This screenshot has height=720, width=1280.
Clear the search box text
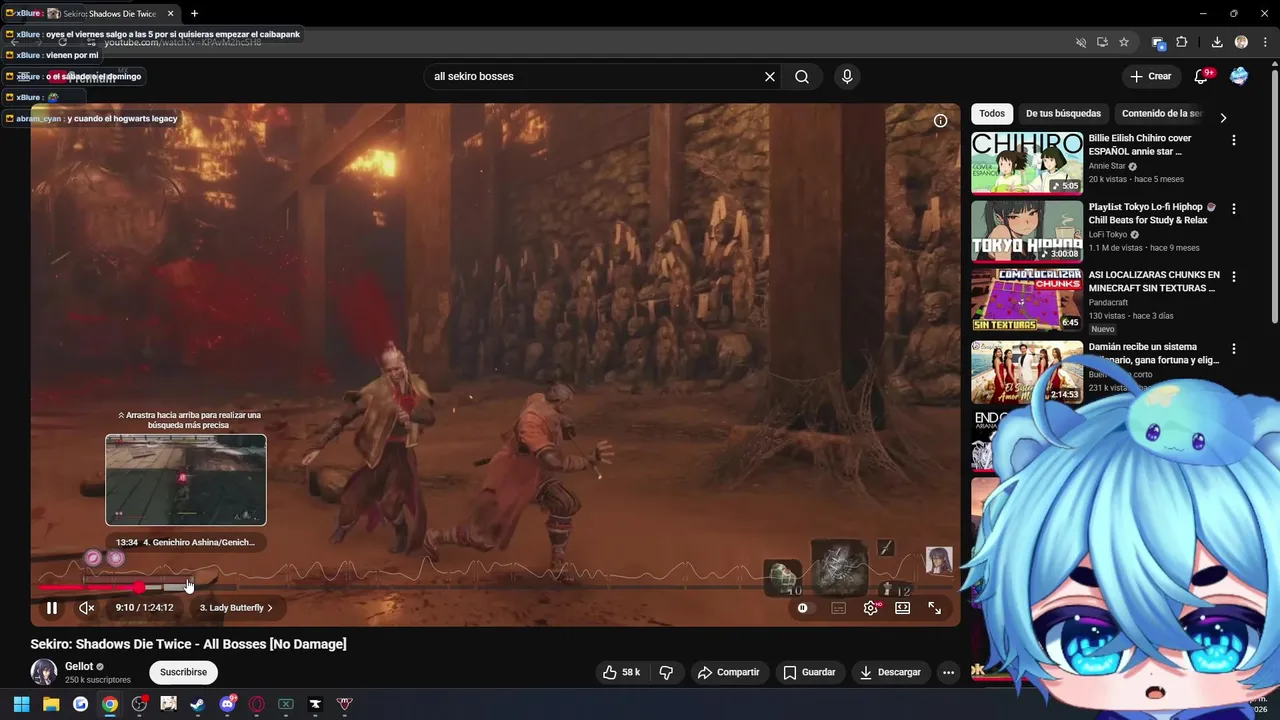coord(770,76)
